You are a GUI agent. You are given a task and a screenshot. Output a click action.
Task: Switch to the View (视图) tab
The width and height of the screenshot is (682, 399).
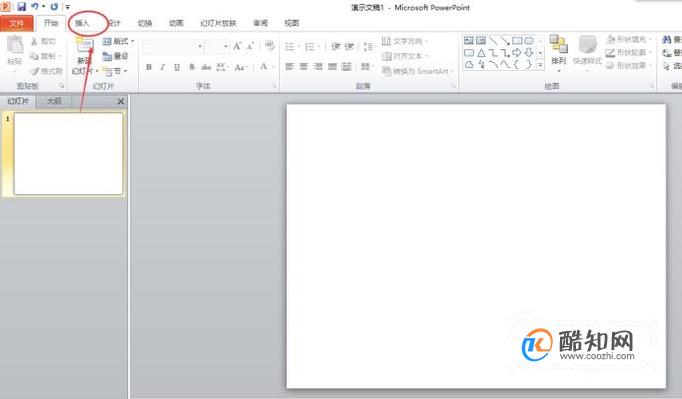pyautogui.click(x=291, y=23)
